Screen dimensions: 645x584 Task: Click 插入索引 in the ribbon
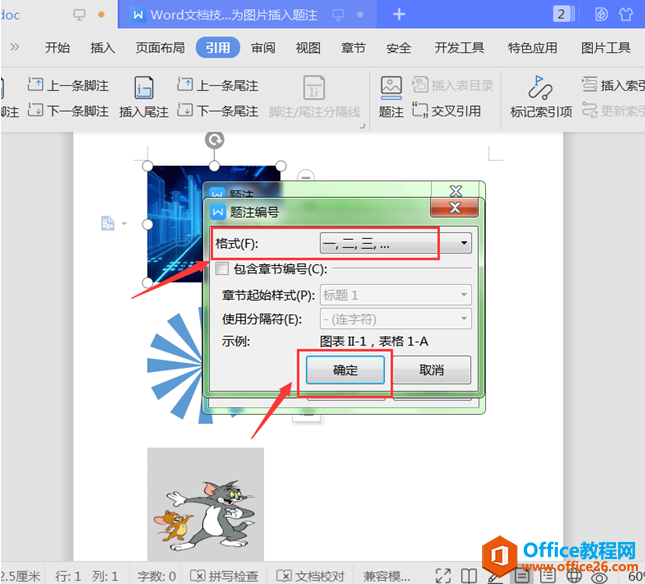click(x=613, y=85)
